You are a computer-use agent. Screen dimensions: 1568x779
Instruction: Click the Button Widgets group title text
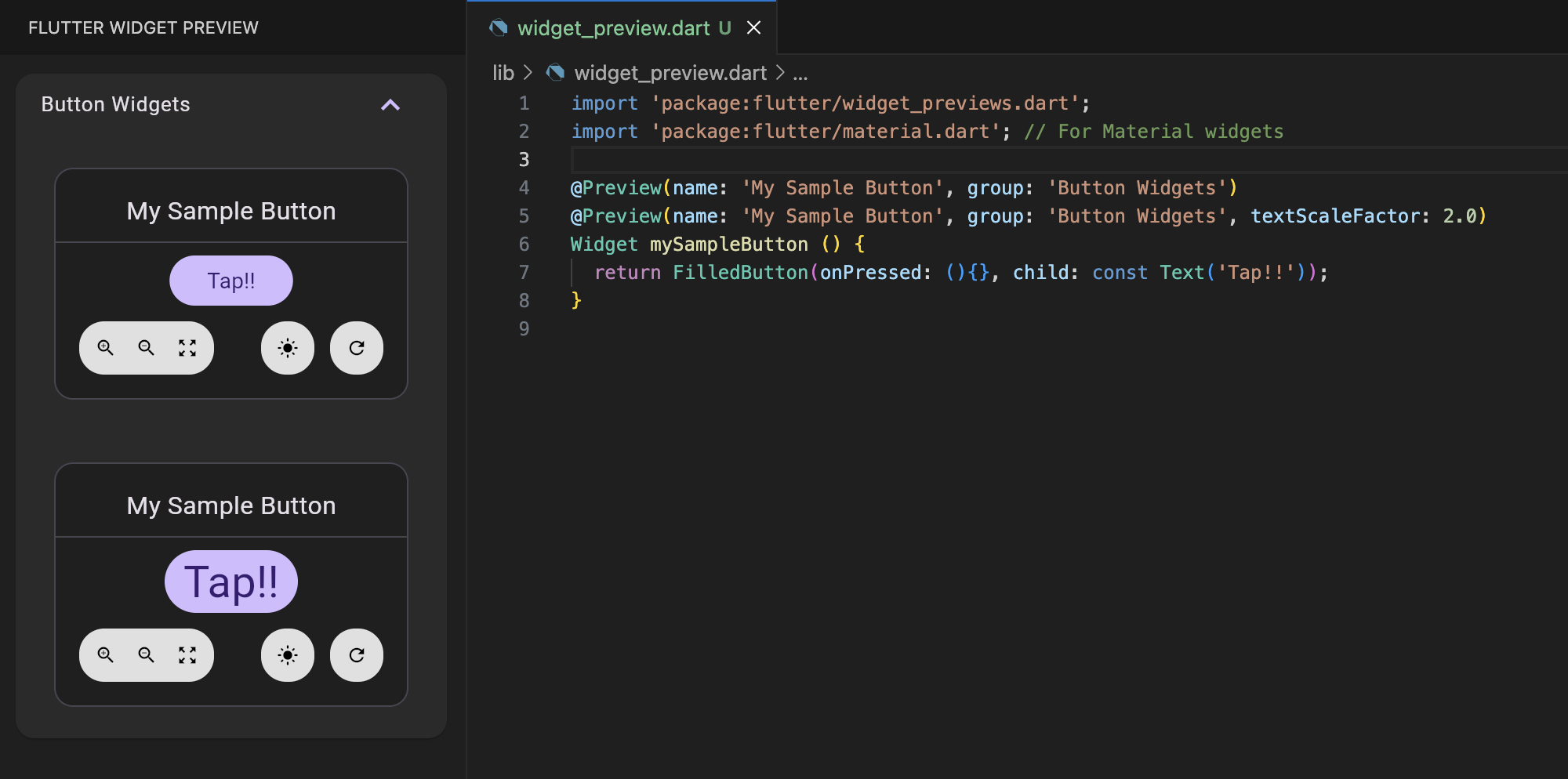116,104
